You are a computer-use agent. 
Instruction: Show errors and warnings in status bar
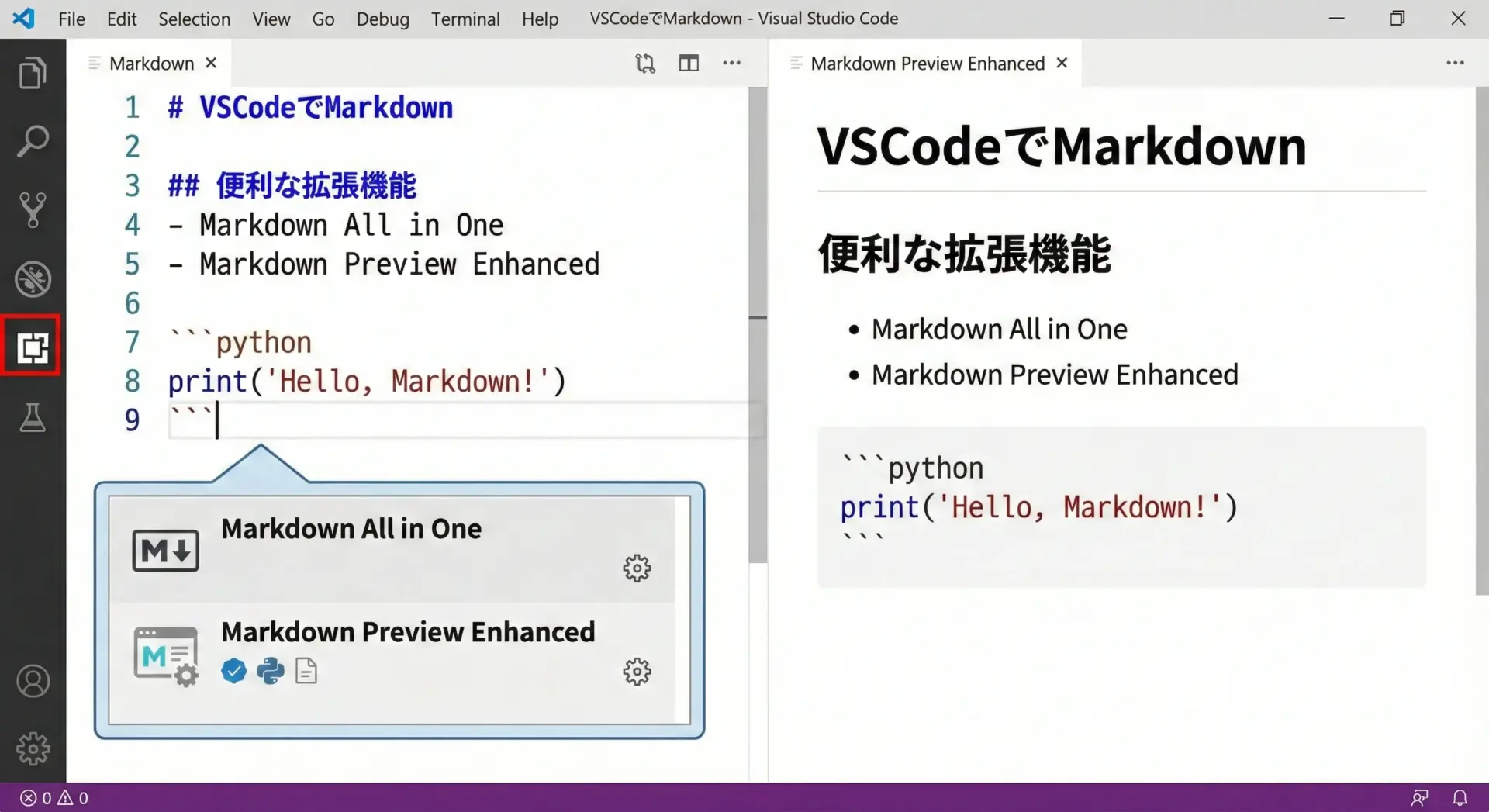54,798
